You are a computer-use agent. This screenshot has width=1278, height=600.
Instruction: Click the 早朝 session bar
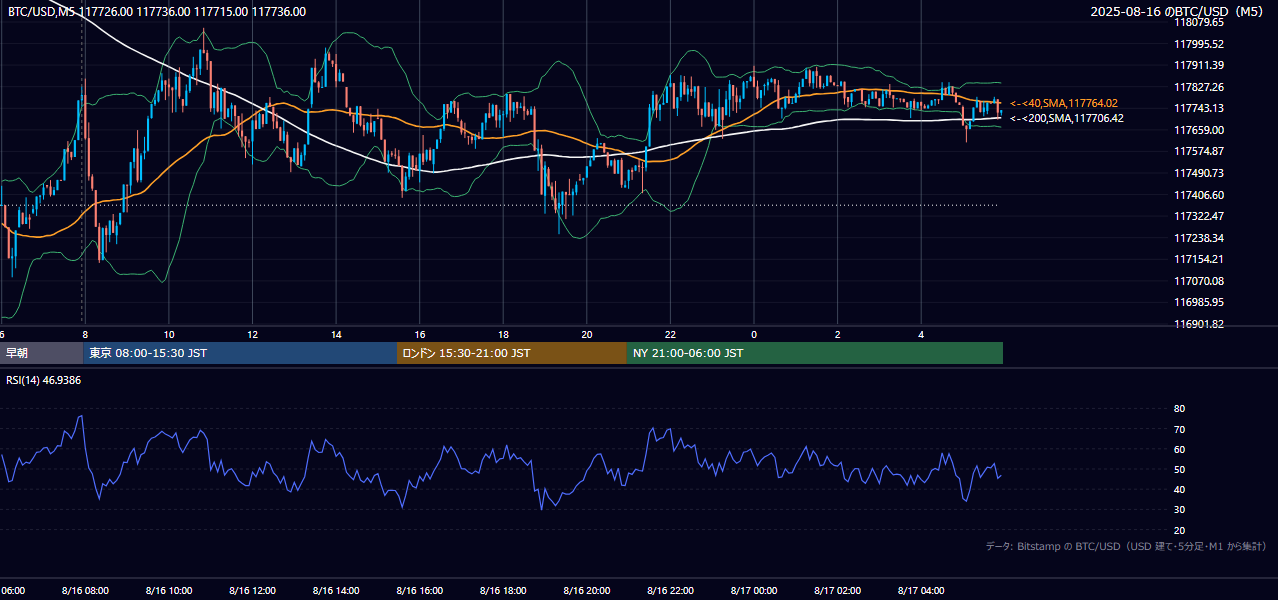click(x=41, y=353)
